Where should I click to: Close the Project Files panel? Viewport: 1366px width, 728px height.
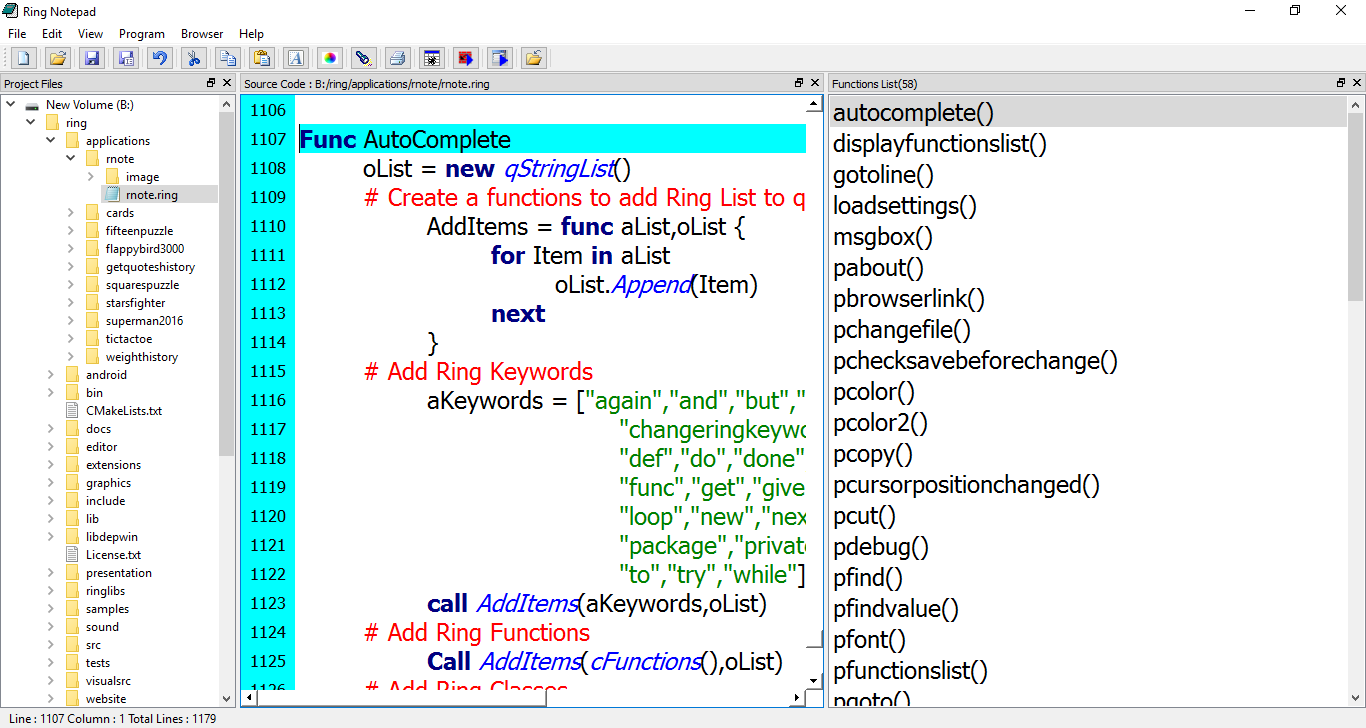click(227, 83)
